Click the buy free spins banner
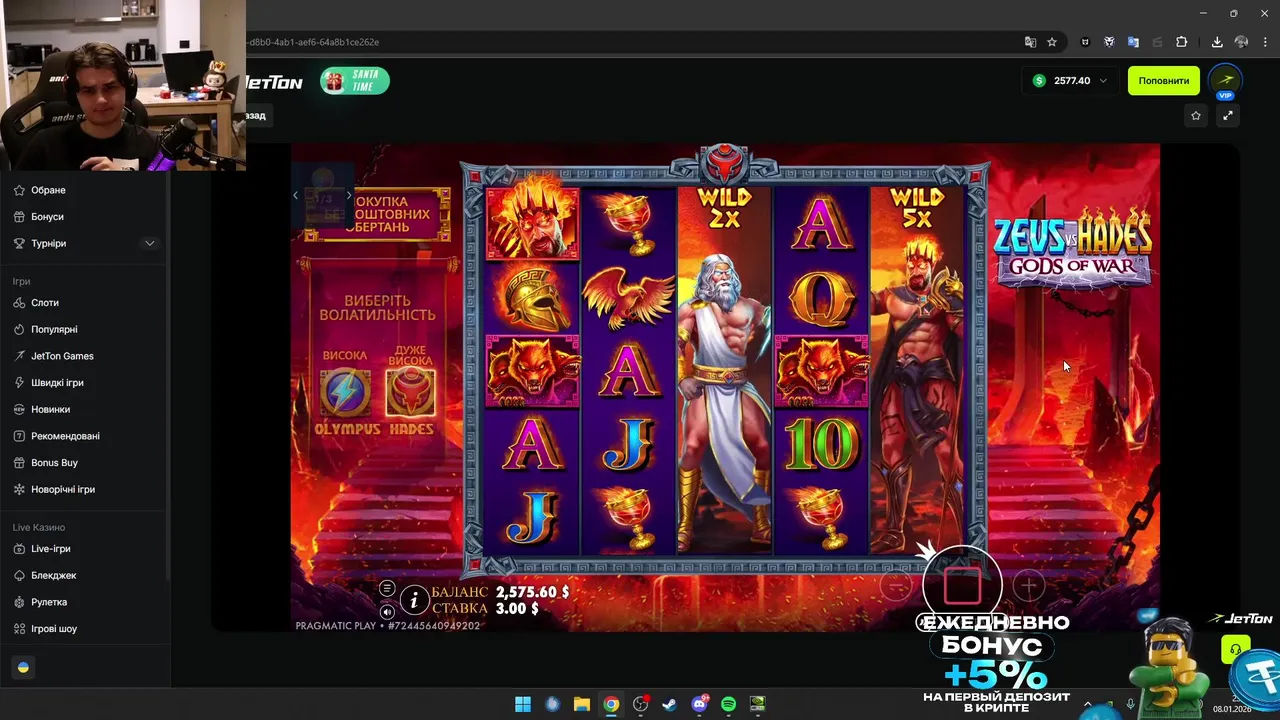The image size is (1280, 720). [x=378, y=214]
